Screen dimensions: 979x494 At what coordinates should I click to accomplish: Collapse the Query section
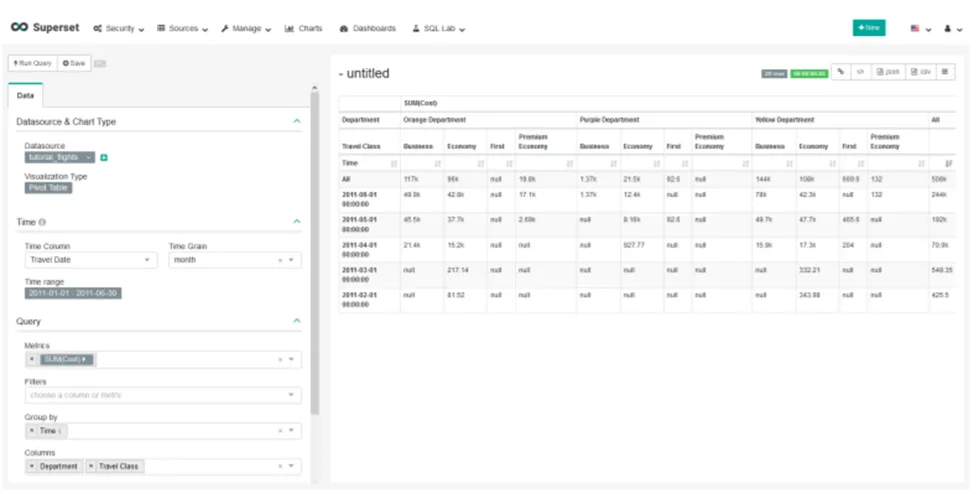pos(297,320)
